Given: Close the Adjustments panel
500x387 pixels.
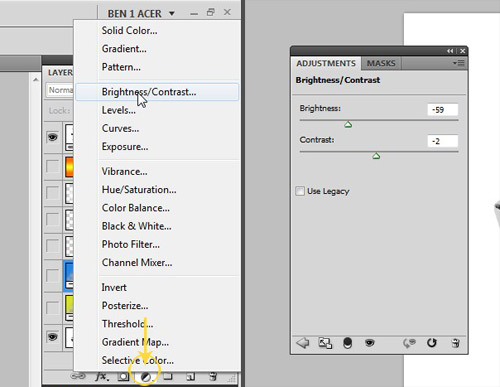Looking at the screenshot, I should [462, 51].
